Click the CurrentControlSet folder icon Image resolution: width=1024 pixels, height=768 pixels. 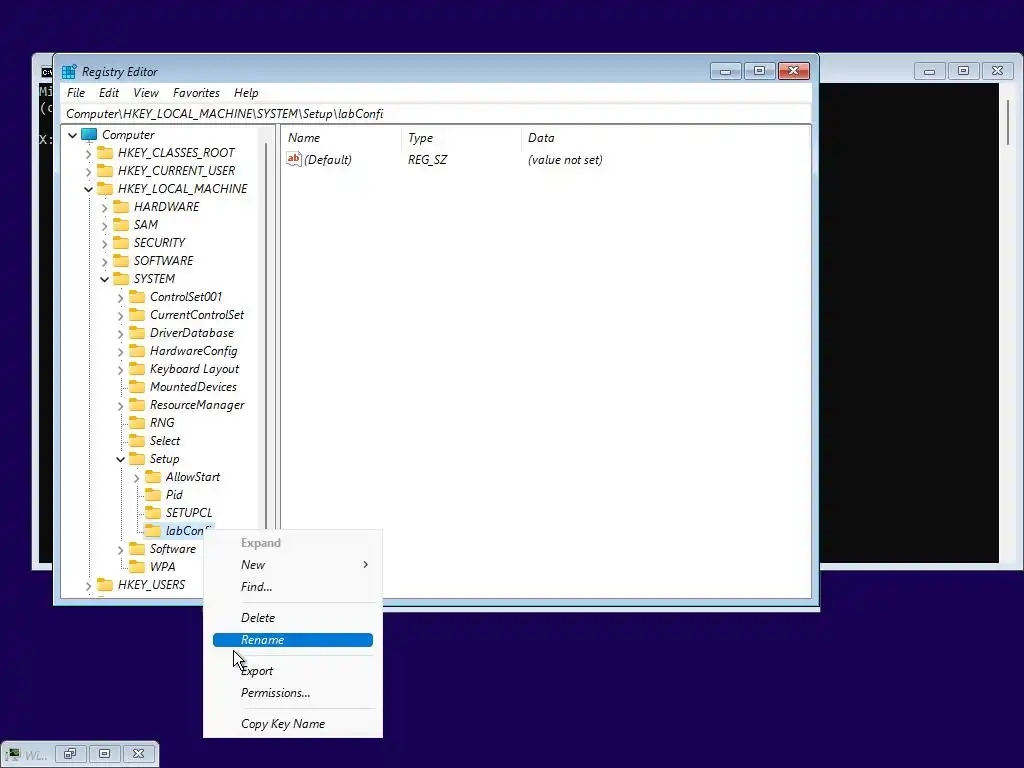click(x=137, y=315)
